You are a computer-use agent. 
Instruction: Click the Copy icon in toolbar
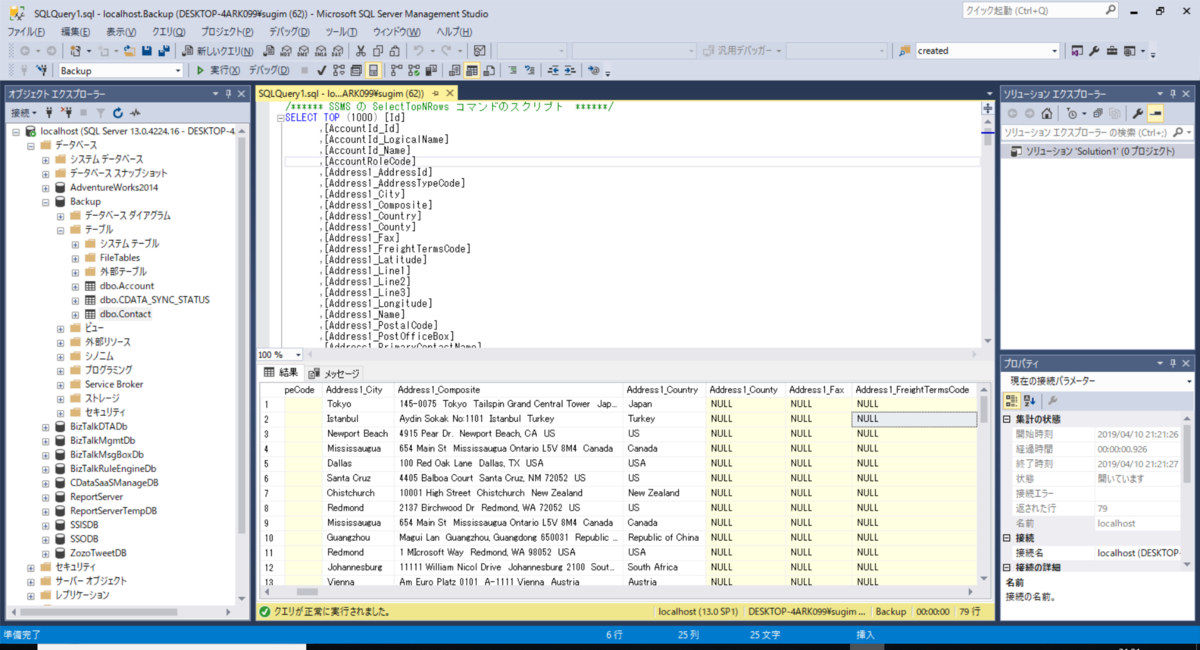coord(378,51)
